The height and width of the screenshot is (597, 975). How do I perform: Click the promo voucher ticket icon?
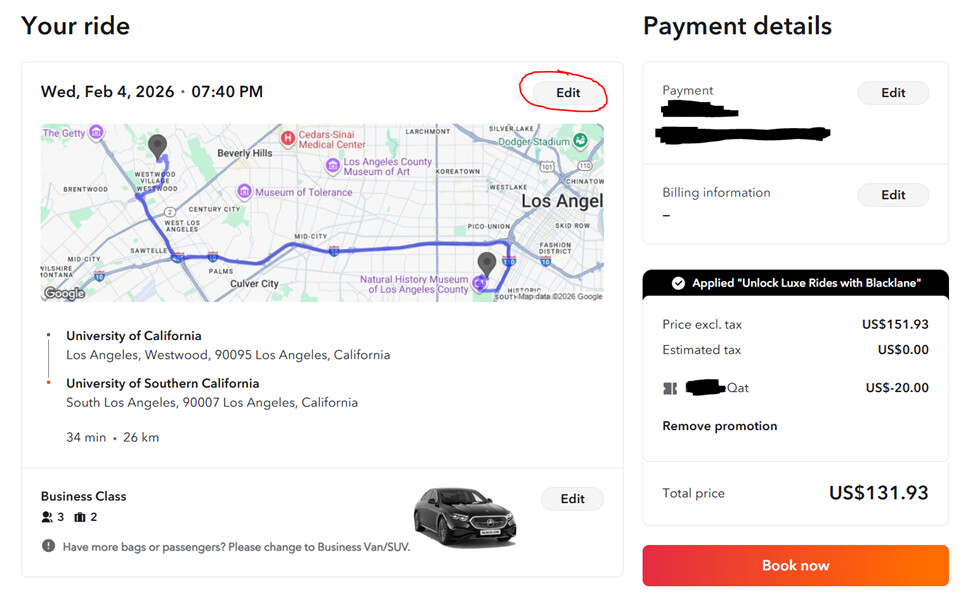[669, 388]
